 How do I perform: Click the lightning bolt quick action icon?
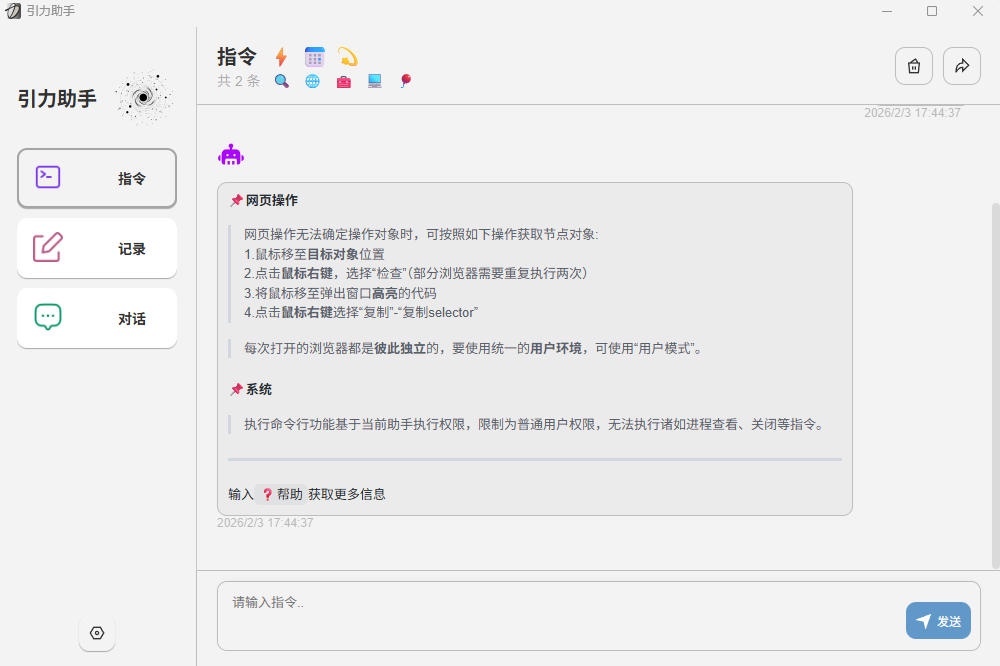[x=281, y=57]
